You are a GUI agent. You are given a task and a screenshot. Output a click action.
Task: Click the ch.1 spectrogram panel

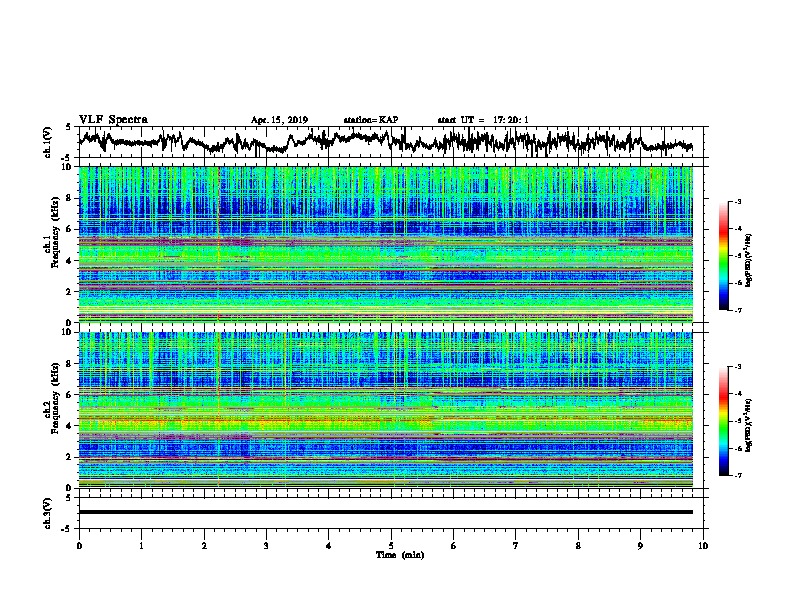click(x=385, y=244)
